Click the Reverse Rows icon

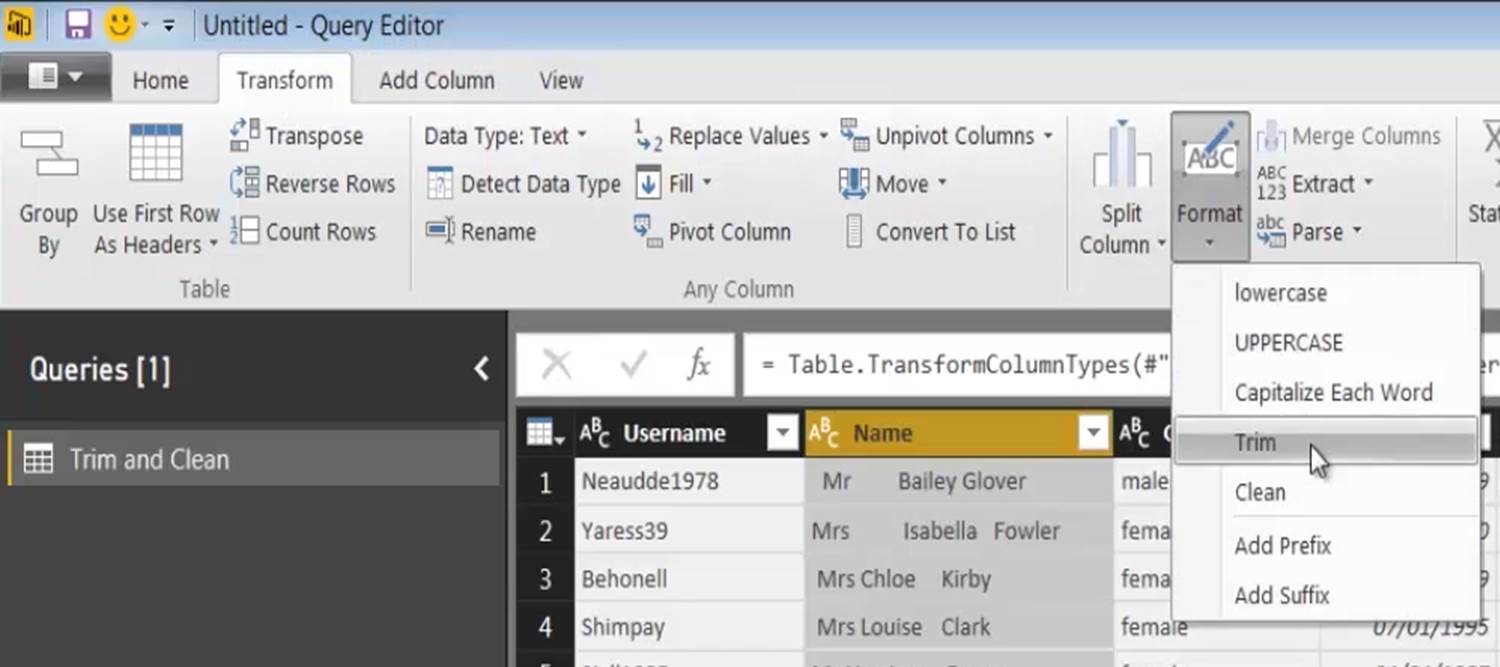pyautogui.click(x=245, y=184)
